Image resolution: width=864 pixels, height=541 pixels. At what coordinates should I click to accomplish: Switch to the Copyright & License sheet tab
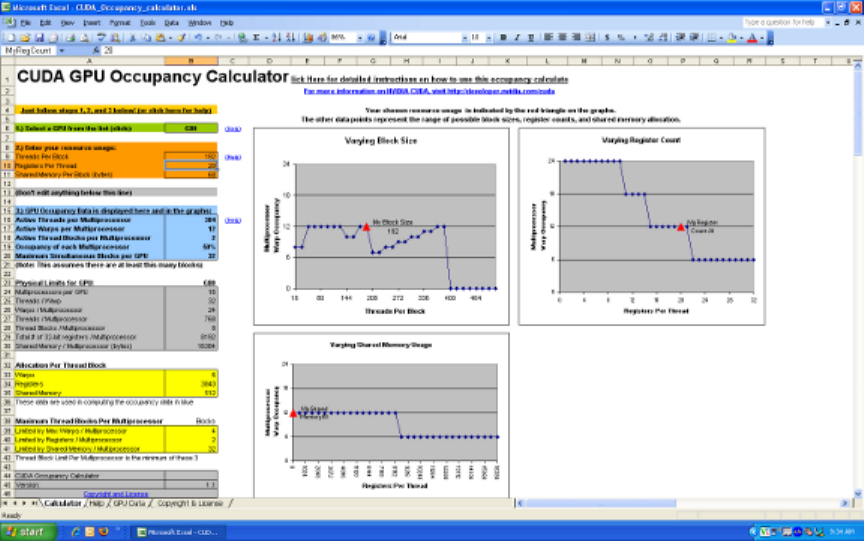click(x=190, y=504)
